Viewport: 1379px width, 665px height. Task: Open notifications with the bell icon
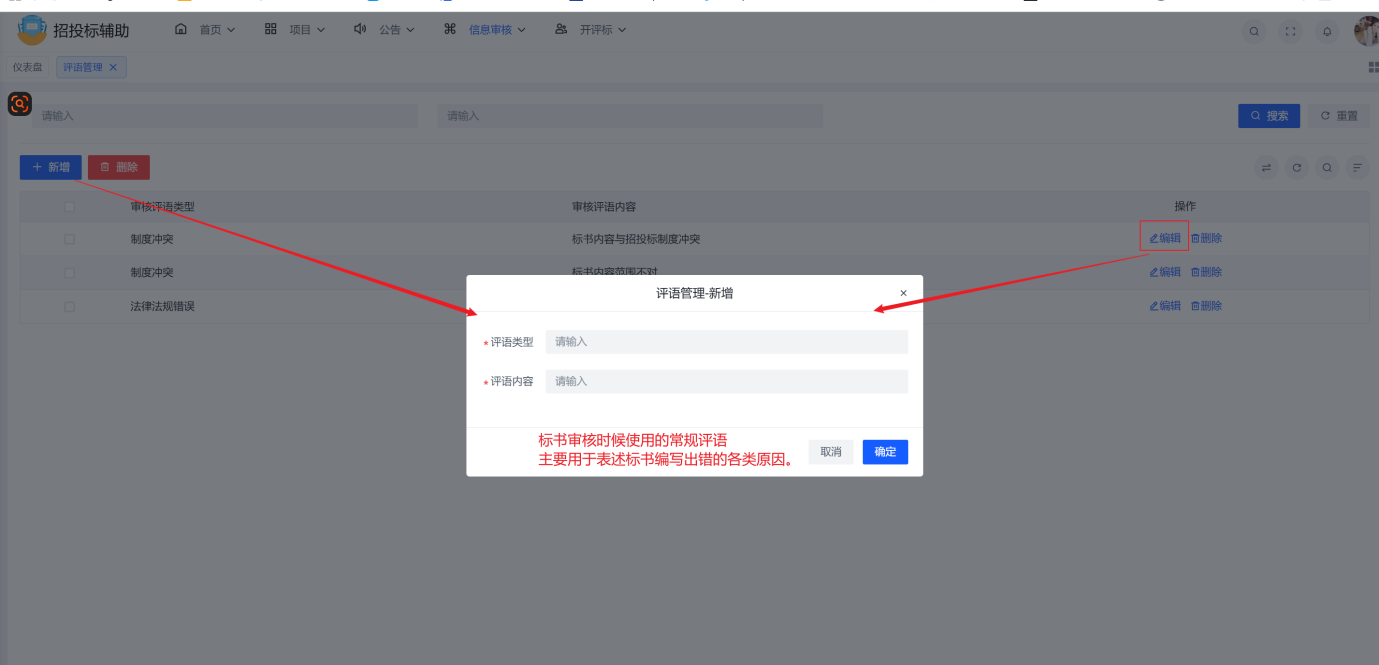[x=1327, y=31]
